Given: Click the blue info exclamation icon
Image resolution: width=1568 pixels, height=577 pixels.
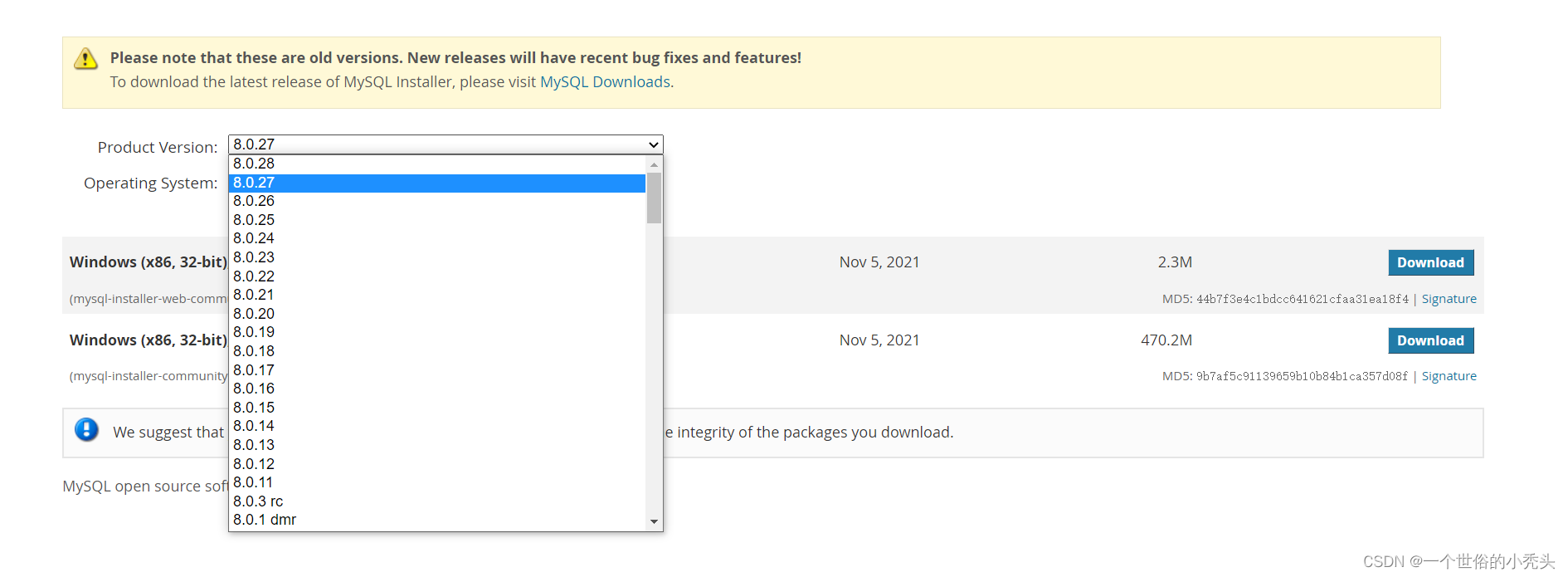Looking at the screenshot, I should click(86, 429).
